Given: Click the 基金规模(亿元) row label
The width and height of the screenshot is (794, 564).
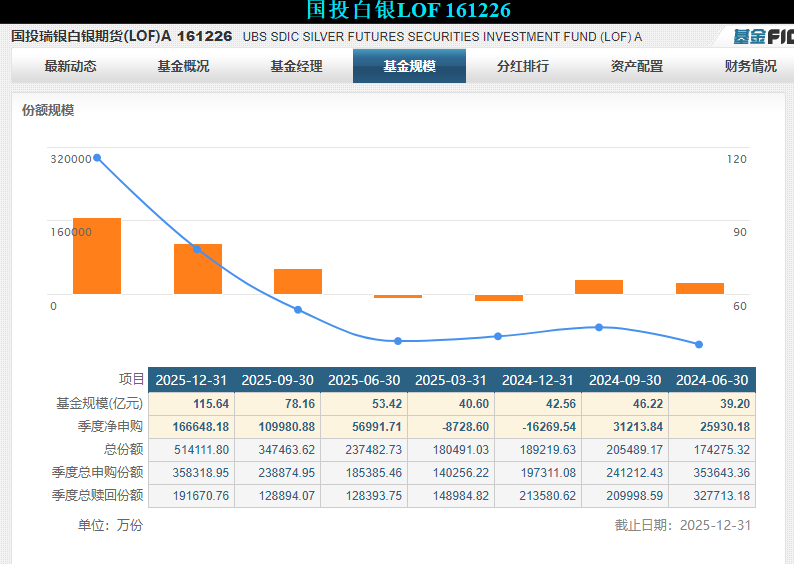Looking at the screenshot, I should click(99, 403).
